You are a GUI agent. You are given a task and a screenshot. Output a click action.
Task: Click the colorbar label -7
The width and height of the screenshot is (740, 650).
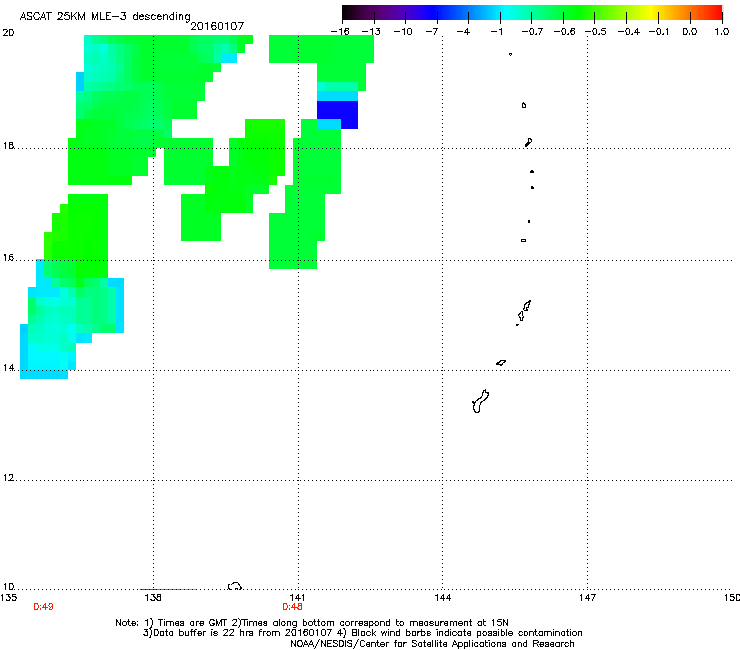(432, 32)
